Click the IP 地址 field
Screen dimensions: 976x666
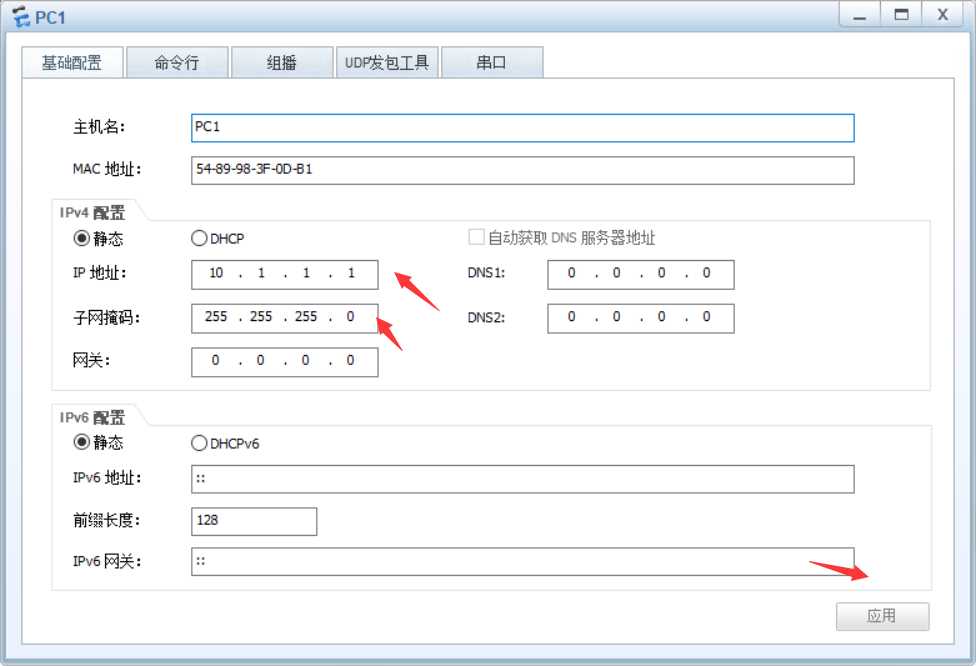(x=284, y=274)
